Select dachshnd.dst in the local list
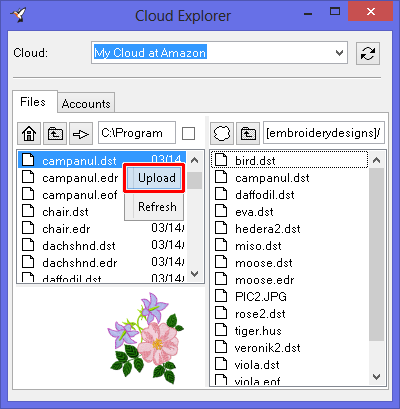This screenshot has width=400, height=409. (x=79, y=246)
